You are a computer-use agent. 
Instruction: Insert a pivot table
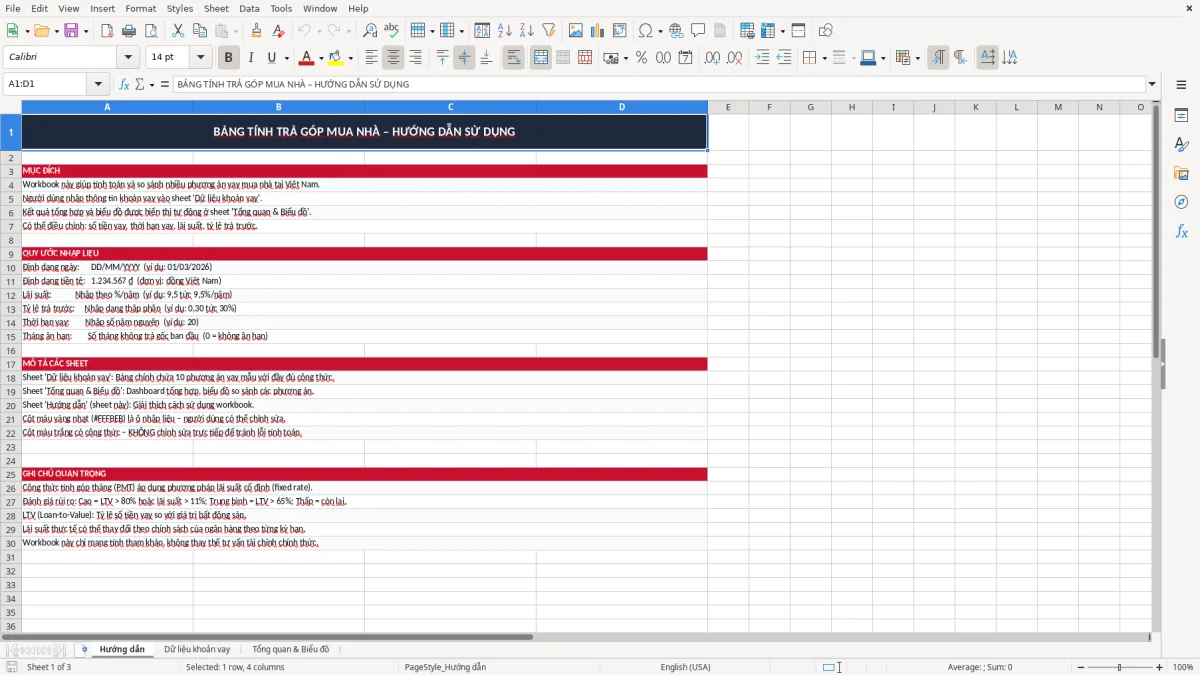point(620,31)
